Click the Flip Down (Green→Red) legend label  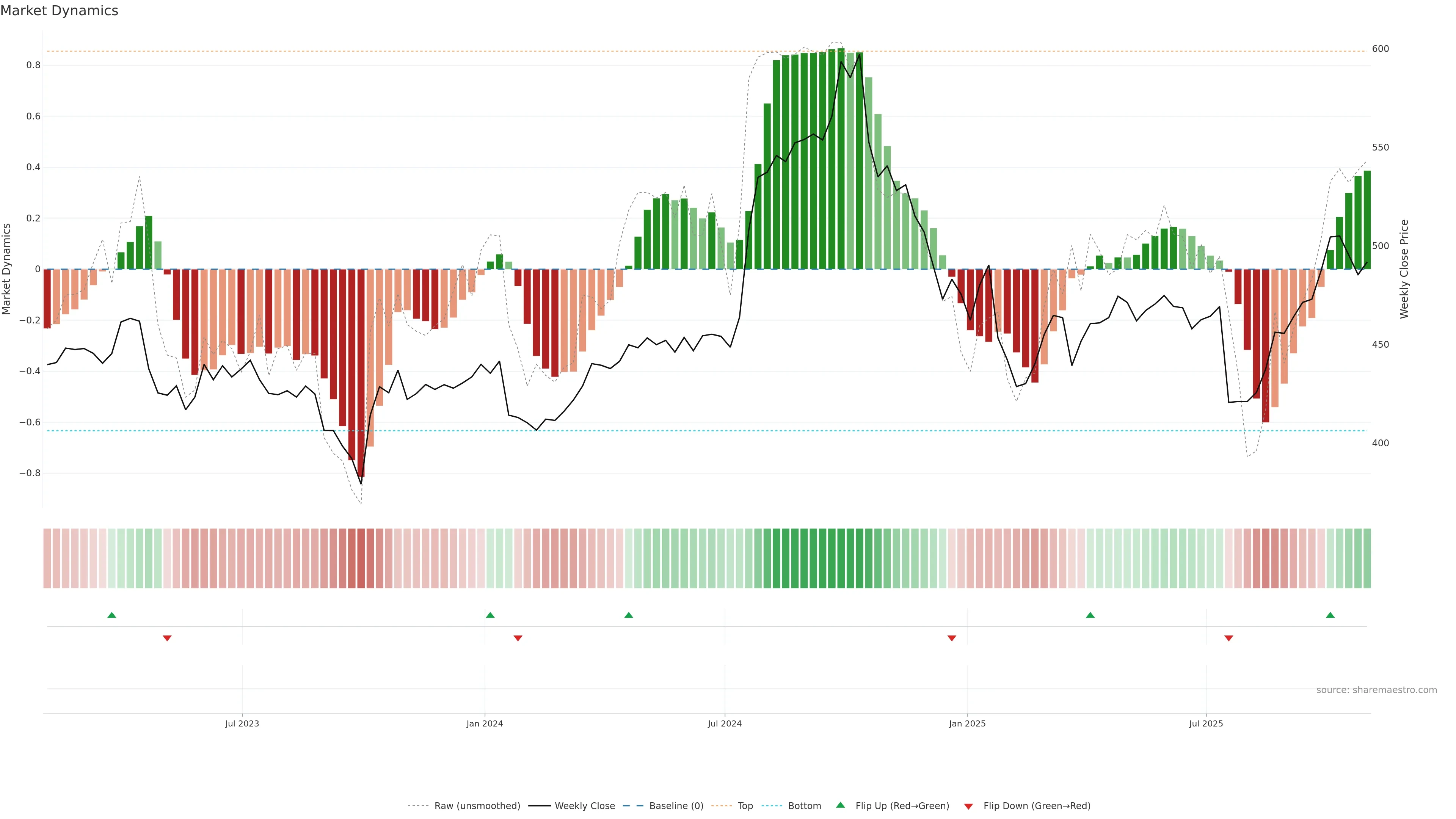coord(1037,806)
